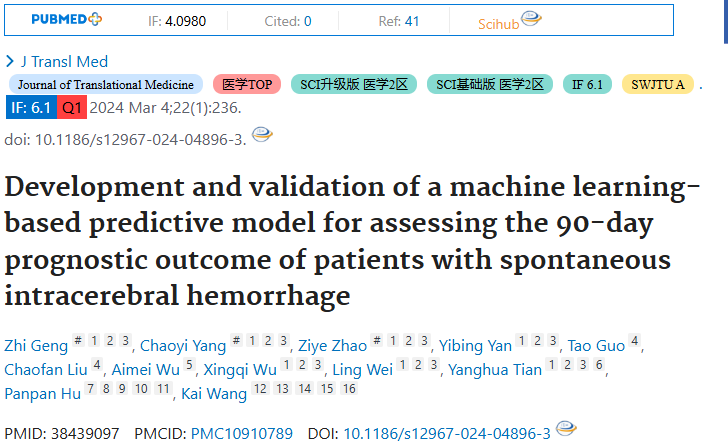This screenshot has height=448, width=728.
Task: Click the red 医学TOP badge
Action: [x=247, y=84]
